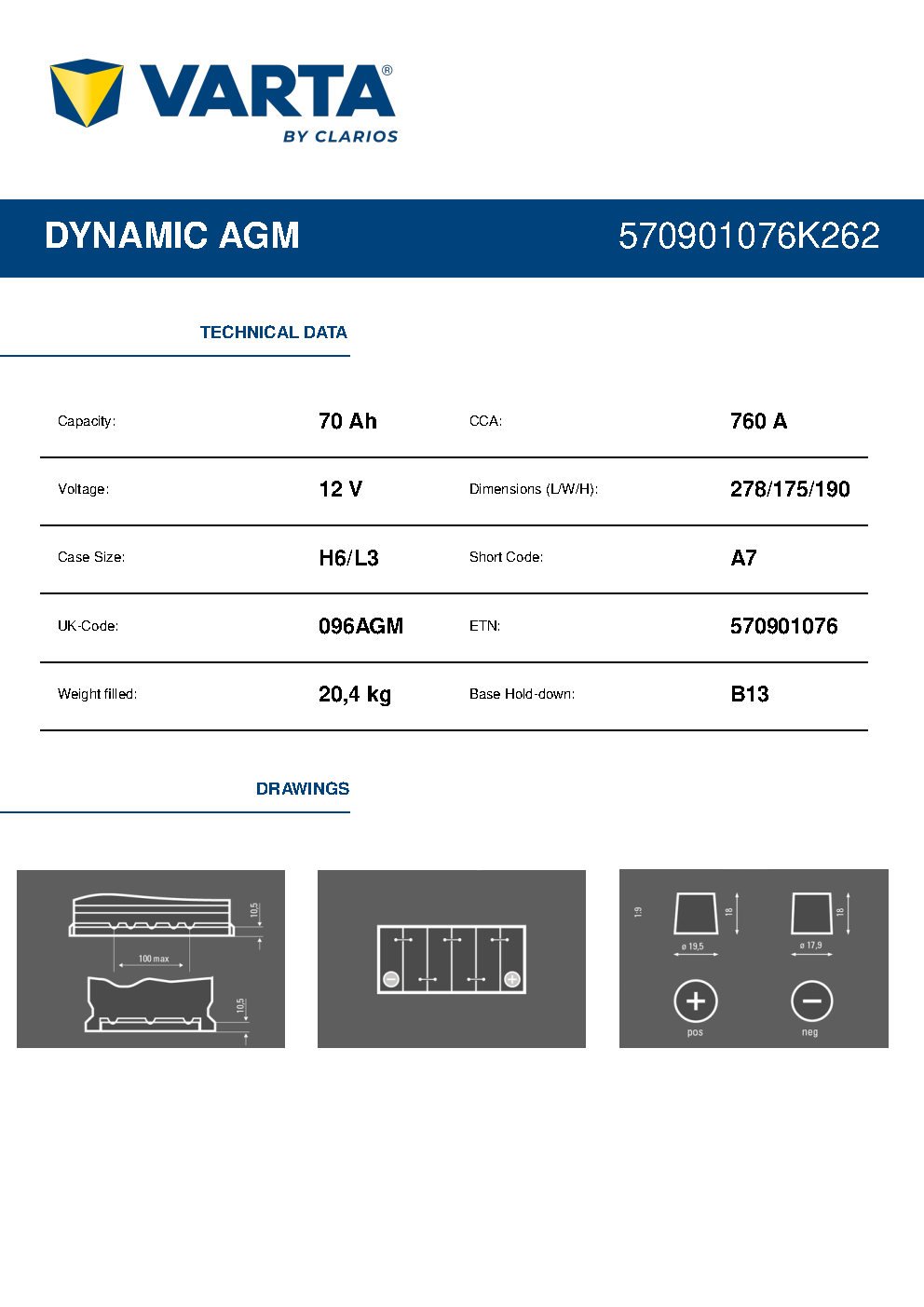
Task: Click the plus terminal in battery layout diagram
Action: [511, 979]
